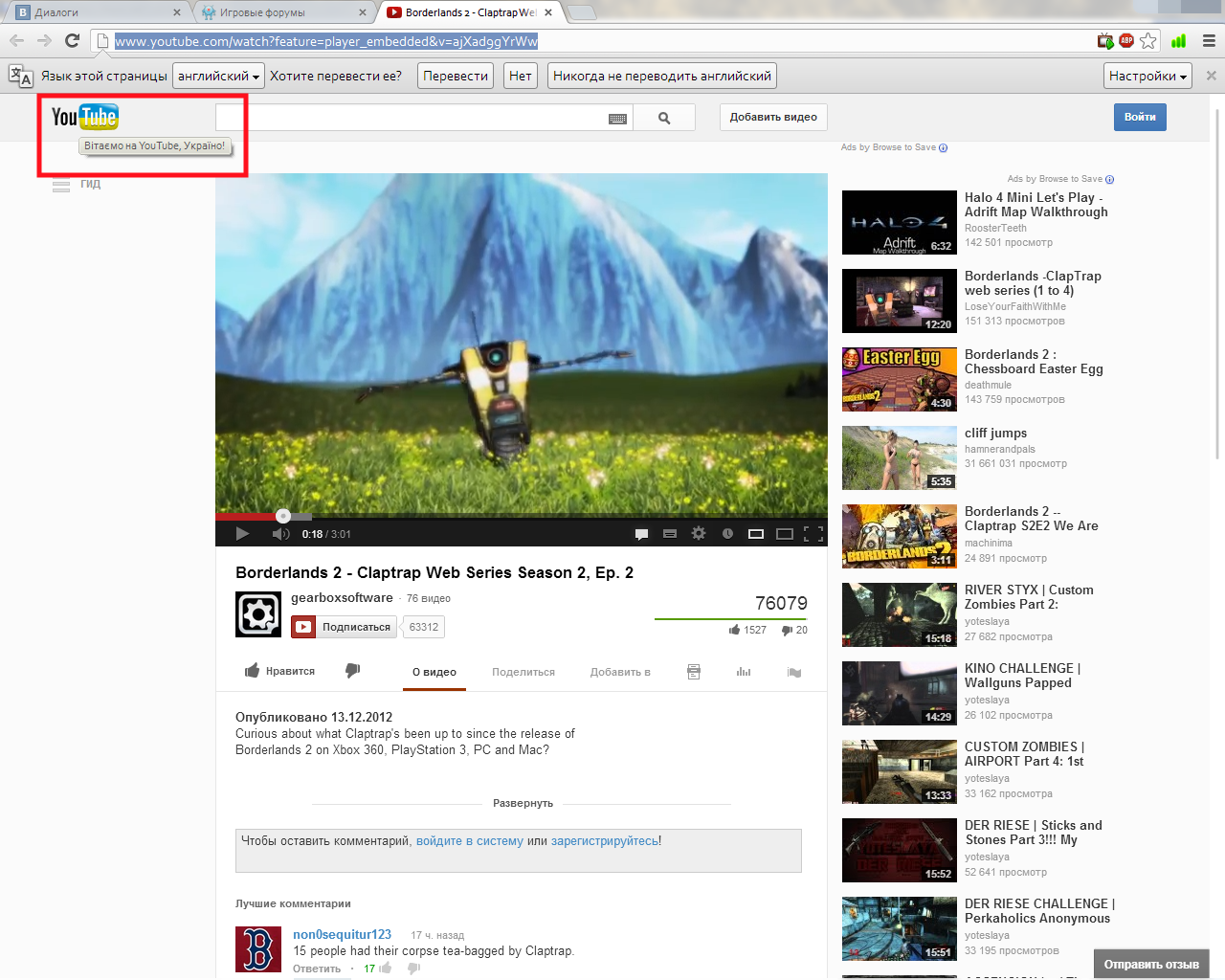The width and height of the screenshot is (1225, 980).
Task: Mute the video volume
Action: pos(280,534)
